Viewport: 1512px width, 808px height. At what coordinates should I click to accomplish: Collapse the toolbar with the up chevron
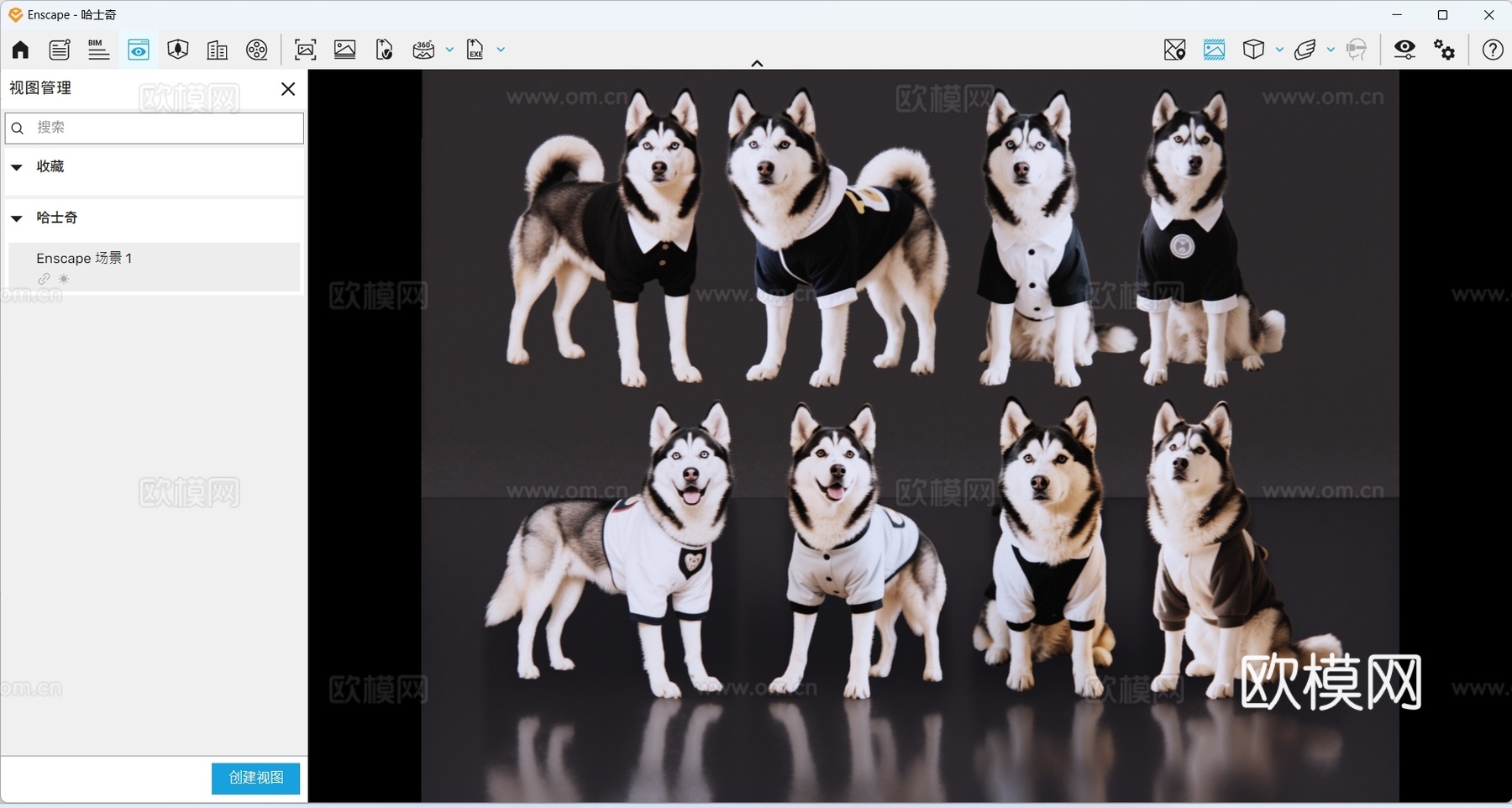click(x=757, y=63)
